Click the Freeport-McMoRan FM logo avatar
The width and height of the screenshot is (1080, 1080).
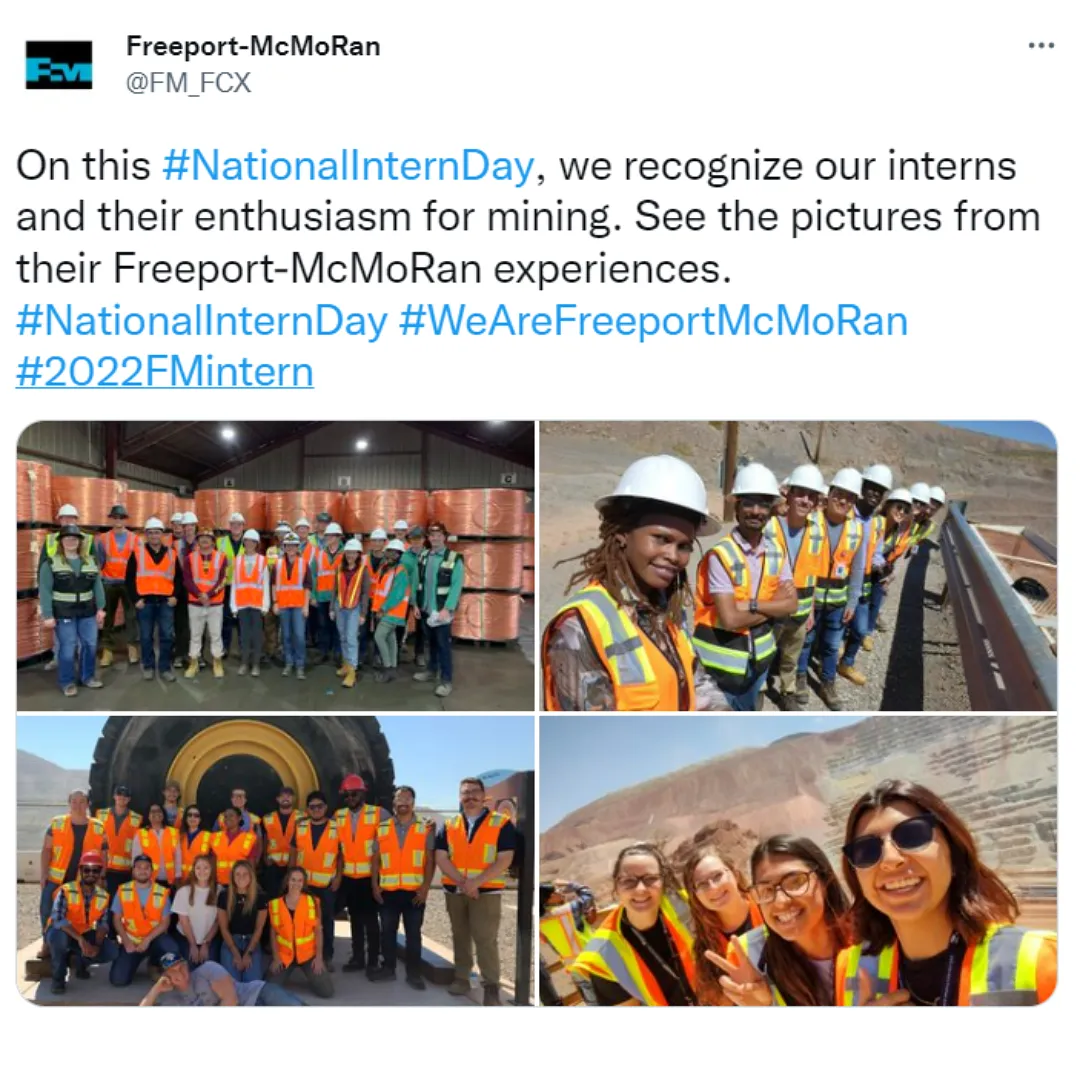point(59,65)
